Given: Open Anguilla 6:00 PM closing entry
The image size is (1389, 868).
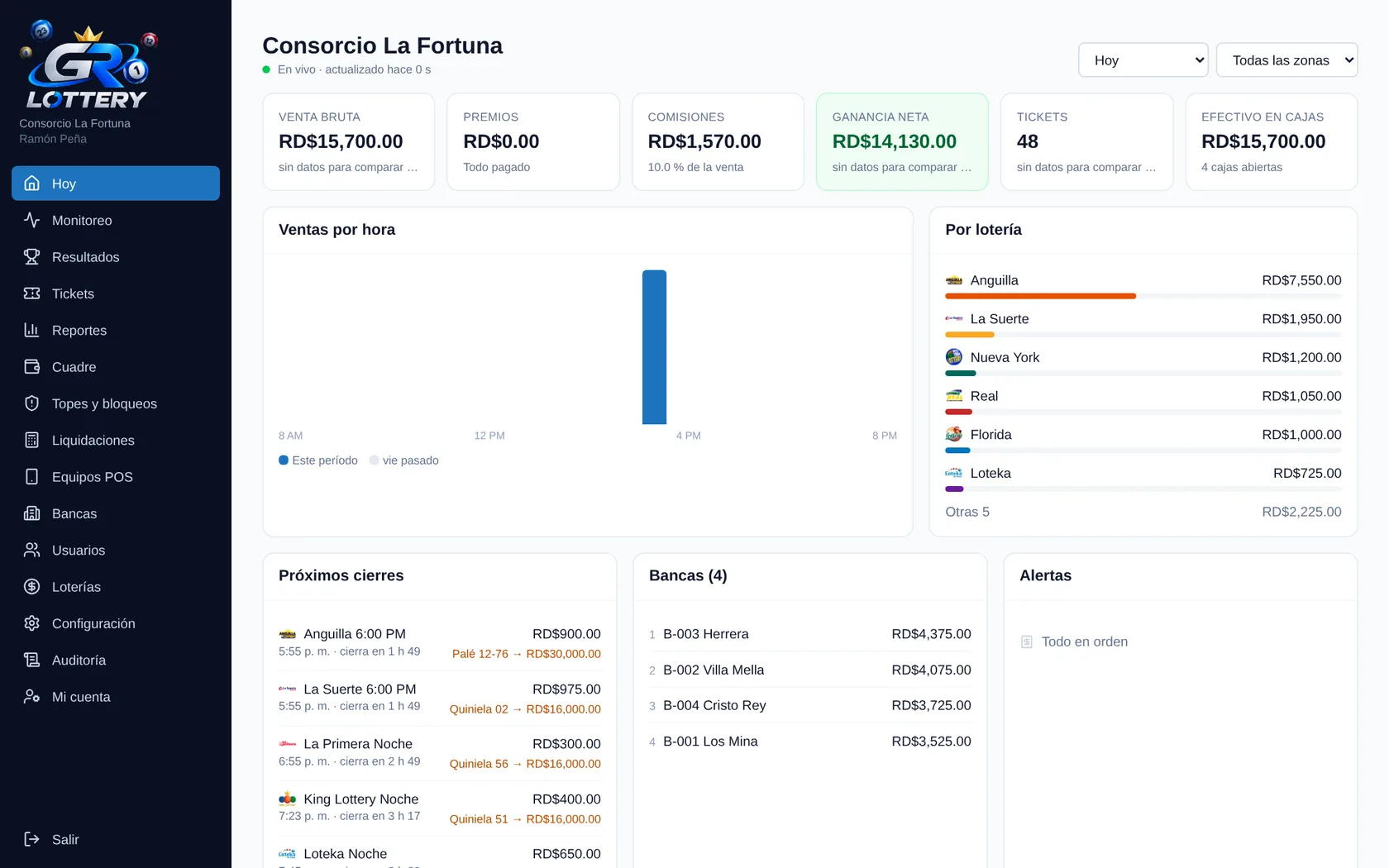Looking at the screenshot, I should click(440, 643).
